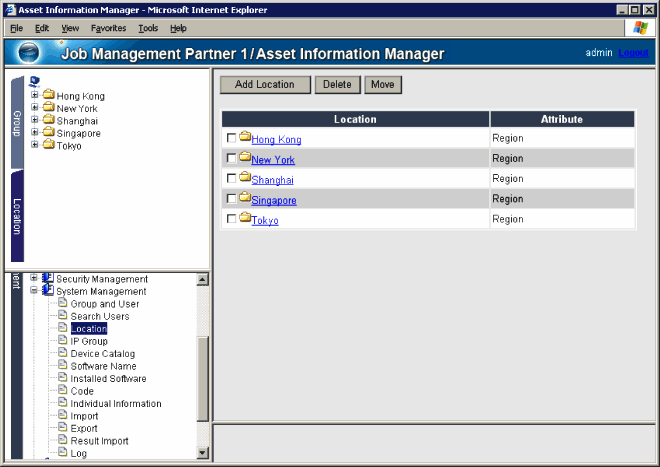Image resolution: width=660 pixels, height=467 pixels.
Task: Click the navigation tree scroll down arrow
Action: pyautogui.click(x=203, y=453)
